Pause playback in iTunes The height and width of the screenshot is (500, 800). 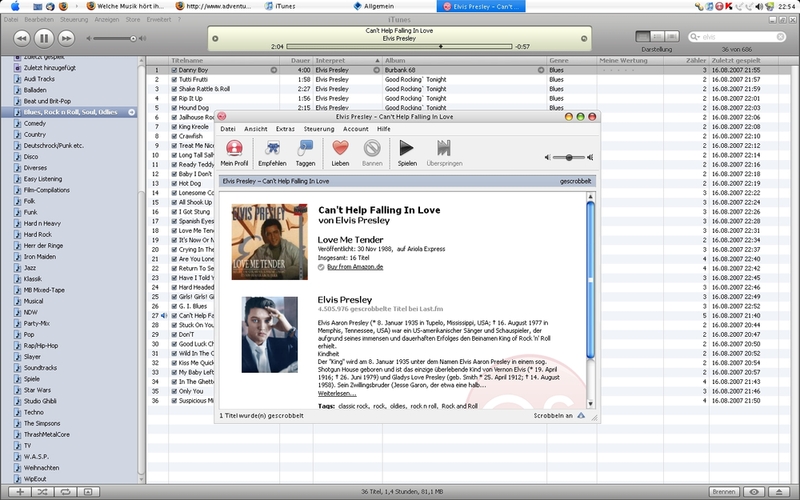(x=44, y=38)
